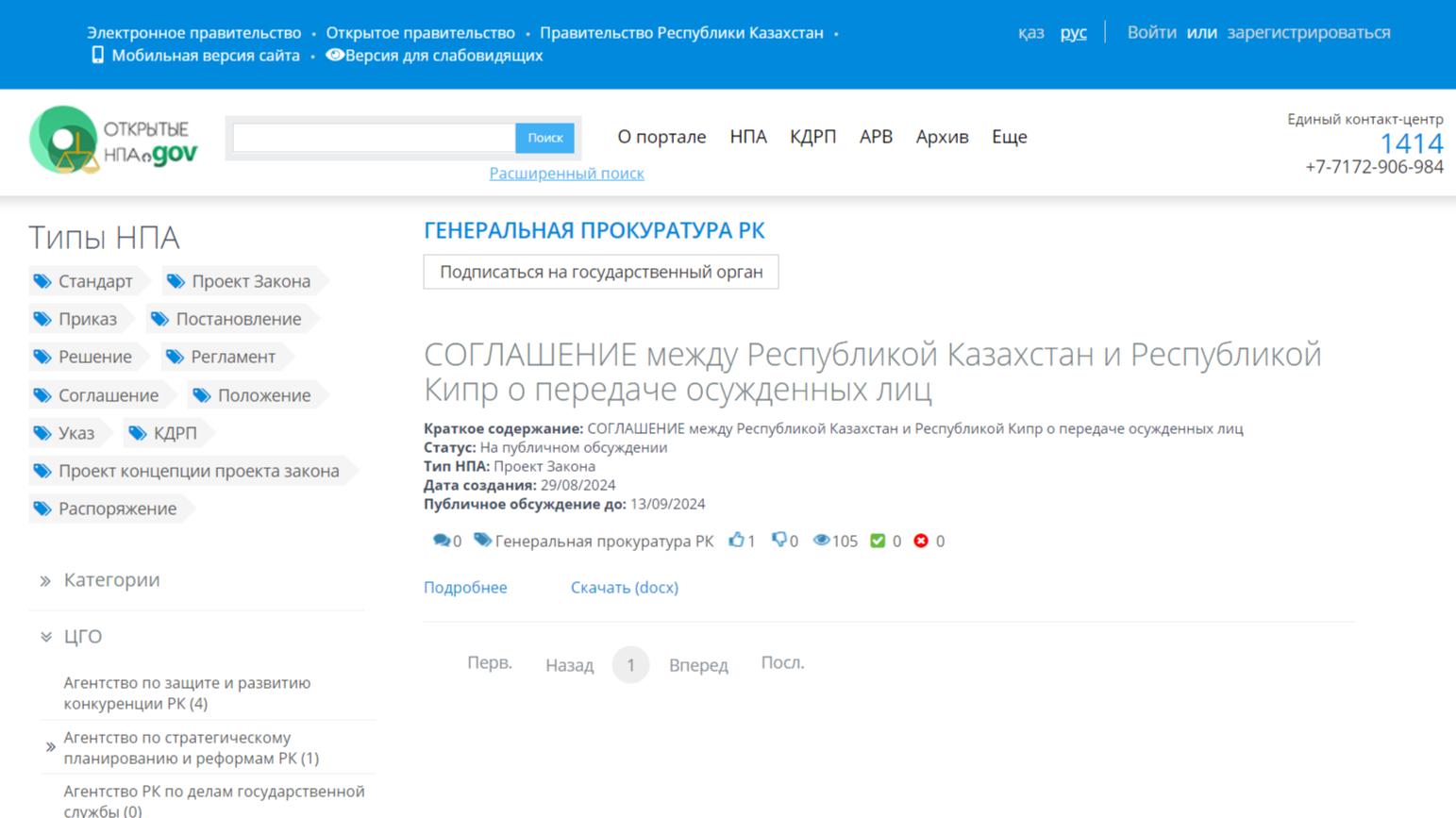Screen dimensions: 1456x818
Task: Expand the Категории section
Action: (x=110, y=580)
